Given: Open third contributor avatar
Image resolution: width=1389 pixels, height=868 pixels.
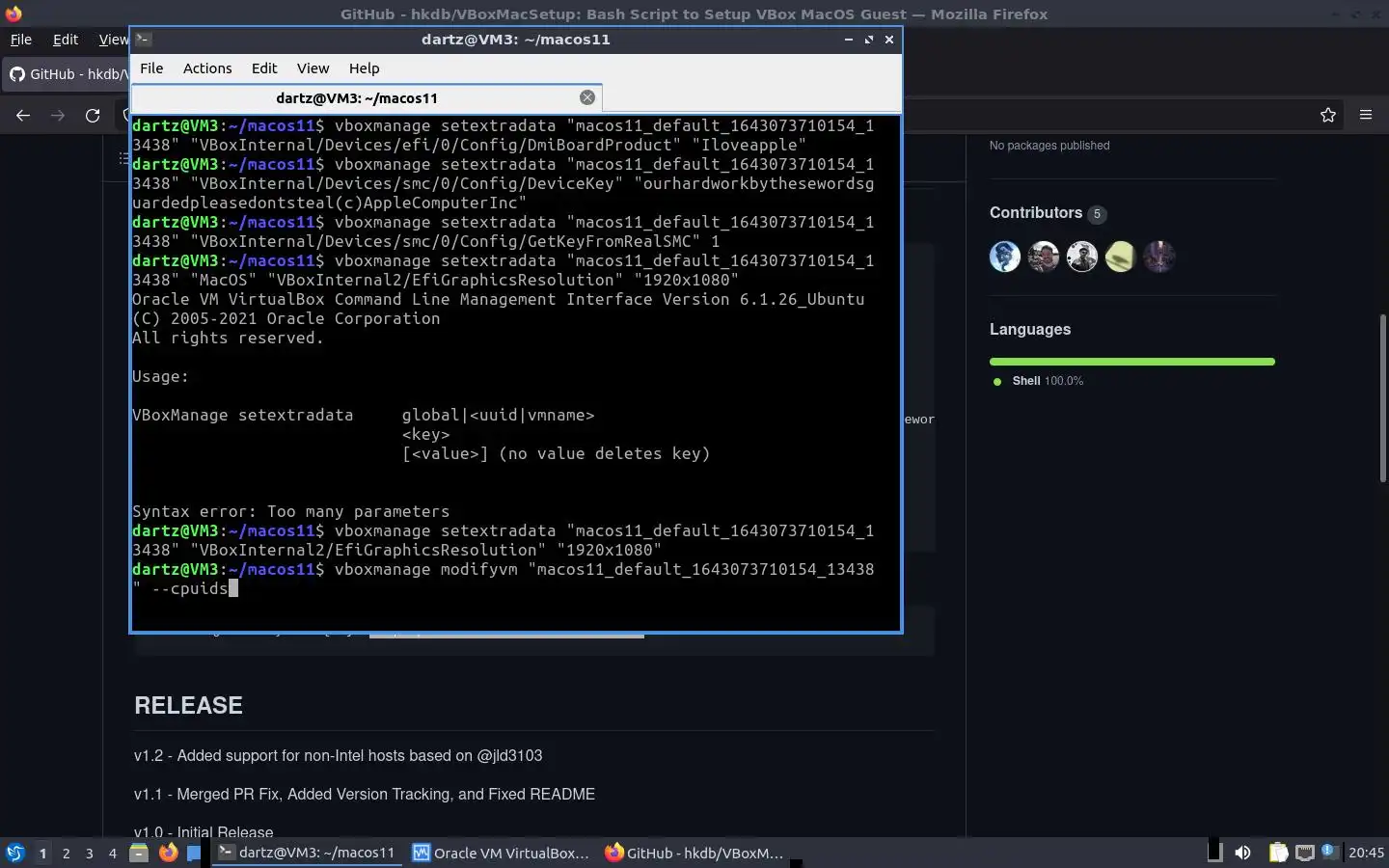Looking at the screenshot, I should [1082, 257].
